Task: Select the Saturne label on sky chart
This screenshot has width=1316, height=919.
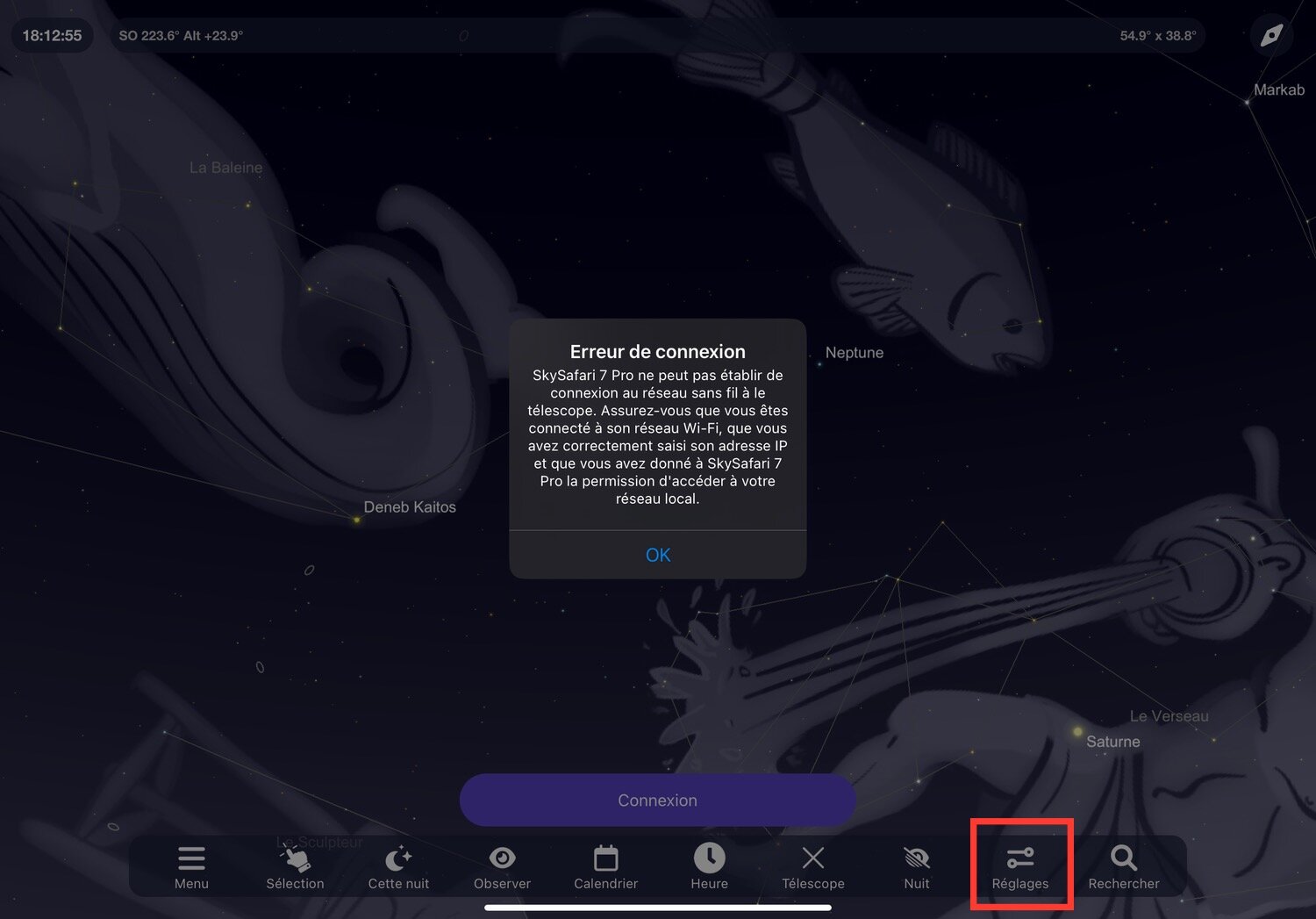Action: click(x=1113, y=742)
